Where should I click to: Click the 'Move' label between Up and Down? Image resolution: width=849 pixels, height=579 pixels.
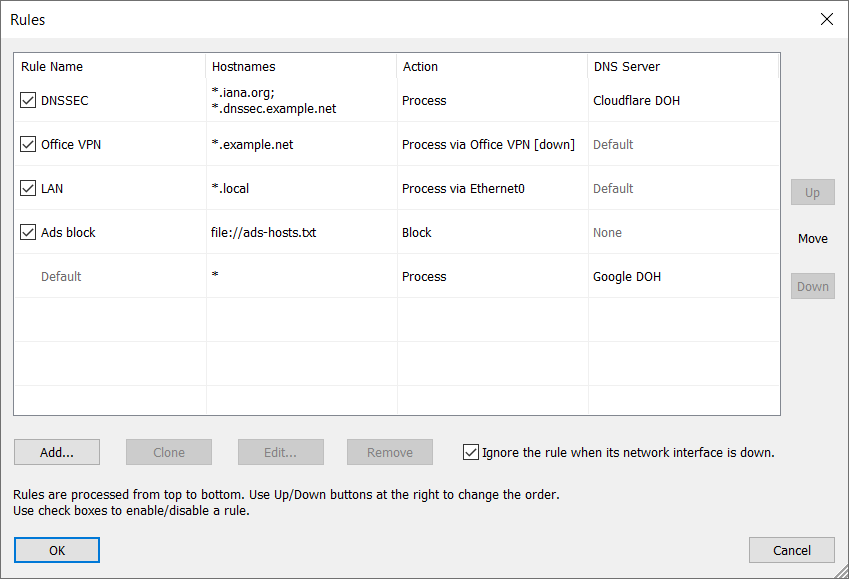click(x=813, y=238)
